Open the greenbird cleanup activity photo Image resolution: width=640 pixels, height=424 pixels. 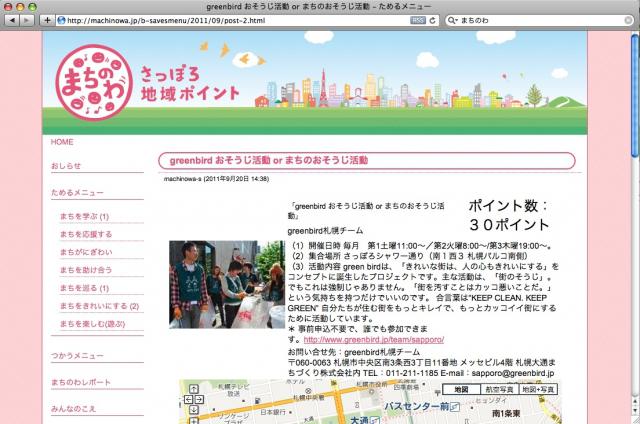(227, 284)
